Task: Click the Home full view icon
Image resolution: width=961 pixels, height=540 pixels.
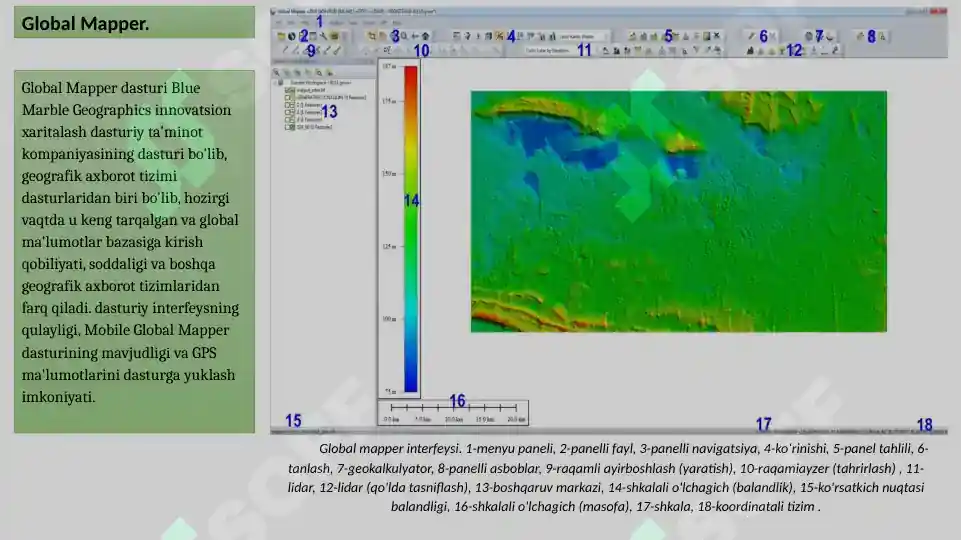Action: (425, 36)
